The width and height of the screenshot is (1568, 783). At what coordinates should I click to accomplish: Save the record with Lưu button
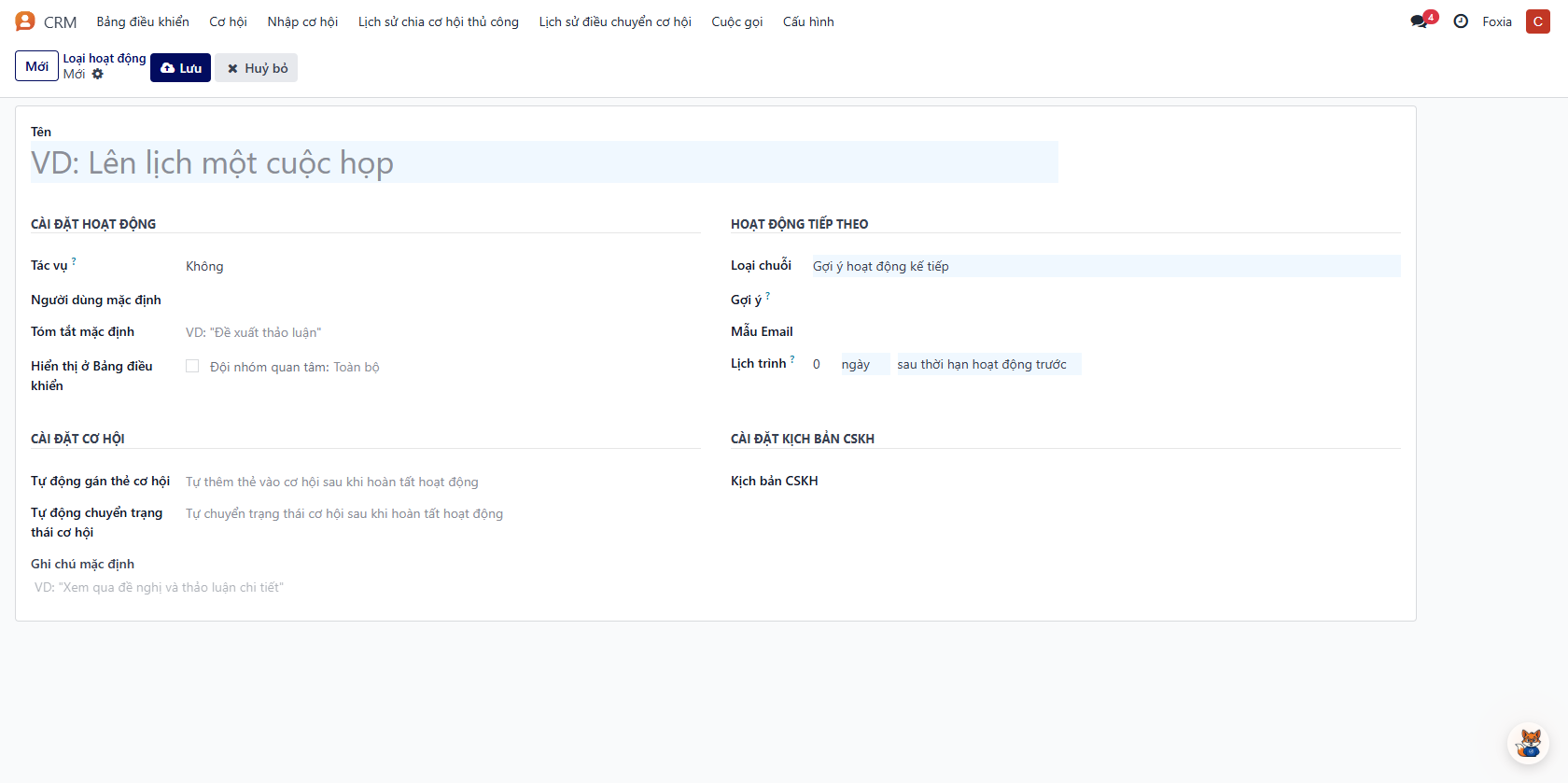coord(180,68)
